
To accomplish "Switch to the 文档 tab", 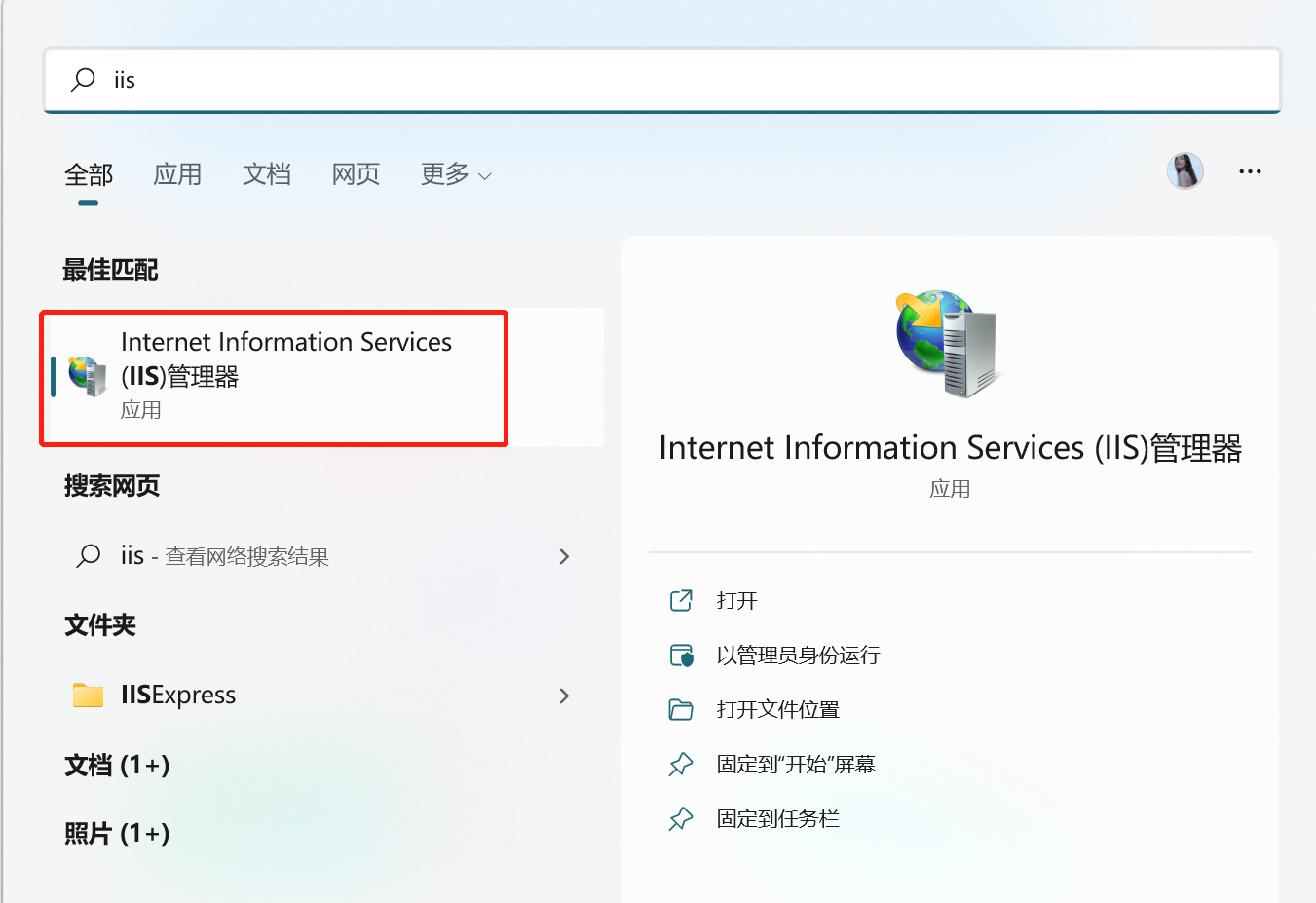I will [267, 174].
